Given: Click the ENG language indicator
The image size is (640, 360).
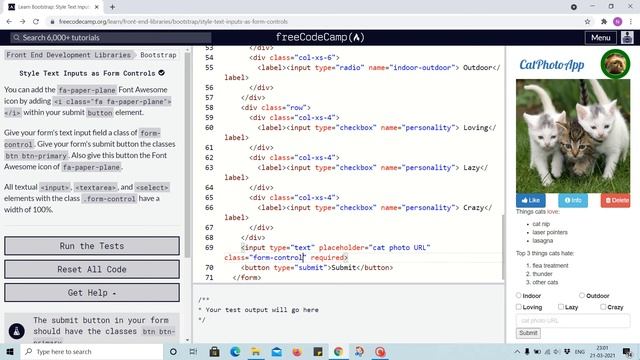Looking at the screenshot, I should click(580, 351).
